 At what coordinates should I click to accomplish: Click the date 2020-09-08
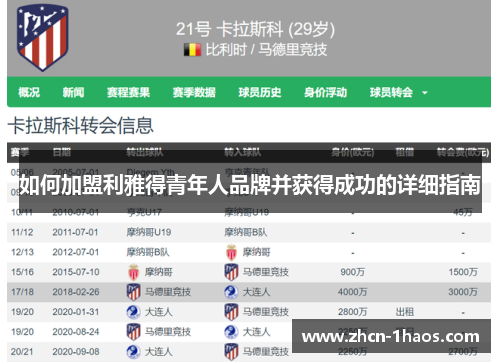(x=76, y=352)
